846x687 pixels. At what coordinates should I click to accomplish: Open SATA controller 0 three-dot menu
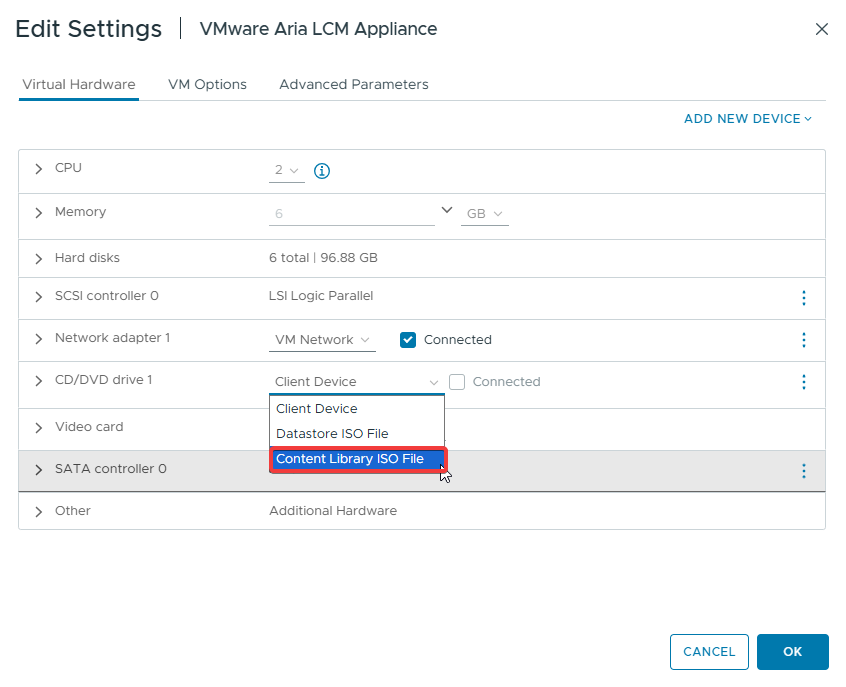804,471
